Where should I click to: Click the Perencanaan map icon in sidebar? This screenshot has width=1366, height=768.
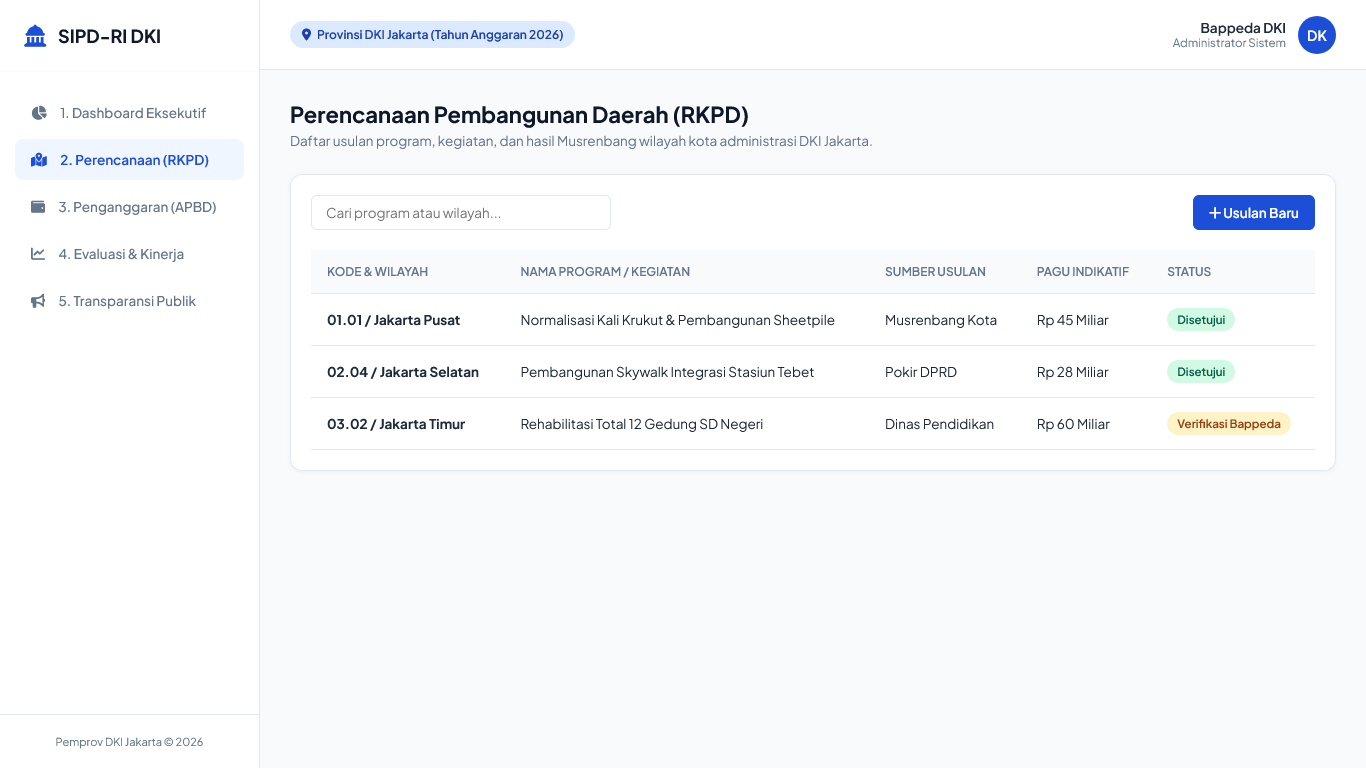tap(39, 160)
